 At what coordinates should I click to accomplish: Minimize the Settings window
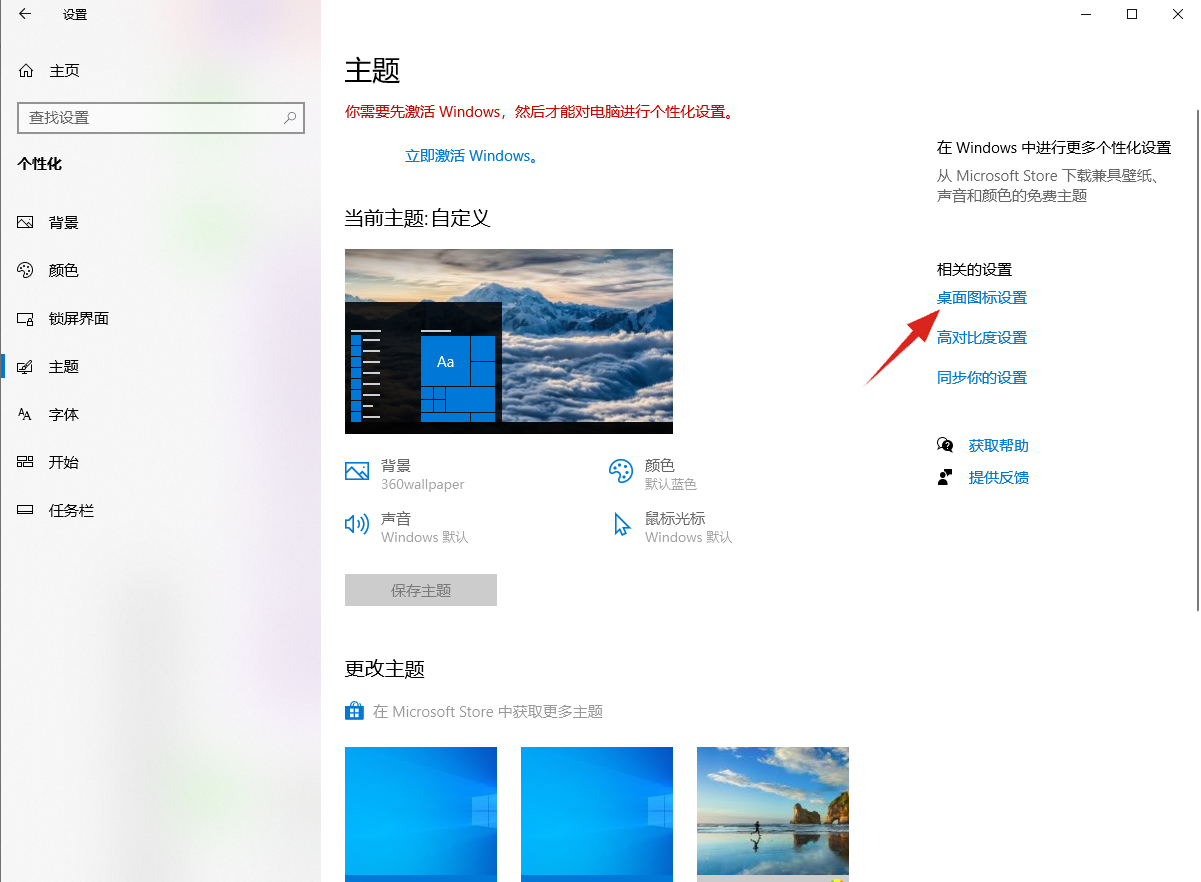coord(1086,14)
